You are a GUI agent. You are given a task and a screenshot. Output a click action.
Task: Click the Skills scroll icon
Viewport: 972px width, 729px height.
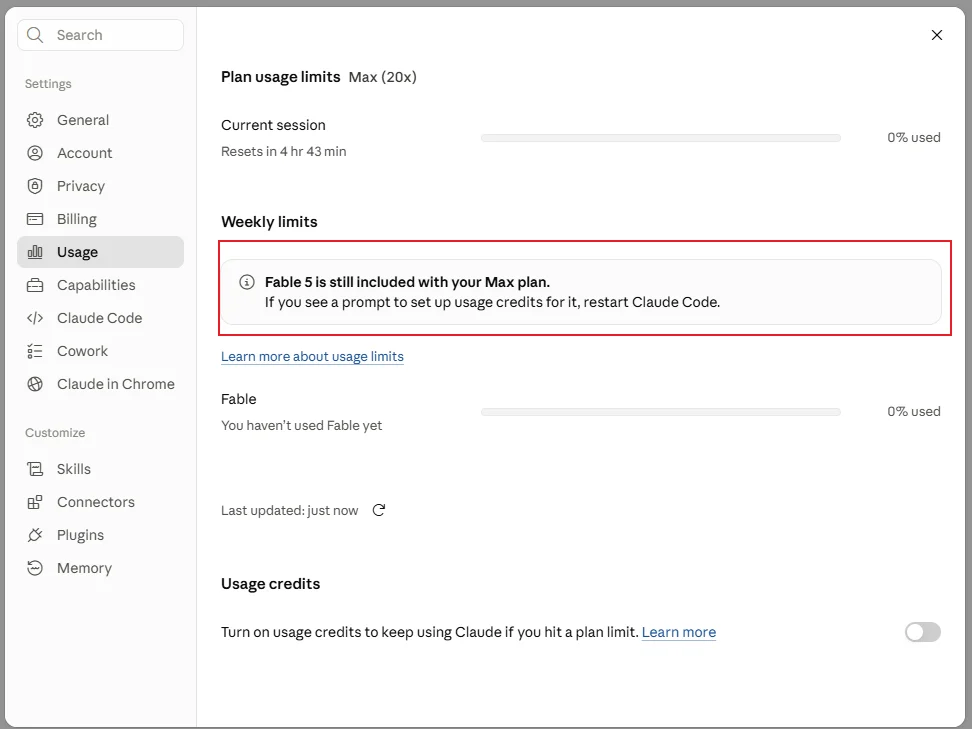pyautogui.click(x=35, y=469)
